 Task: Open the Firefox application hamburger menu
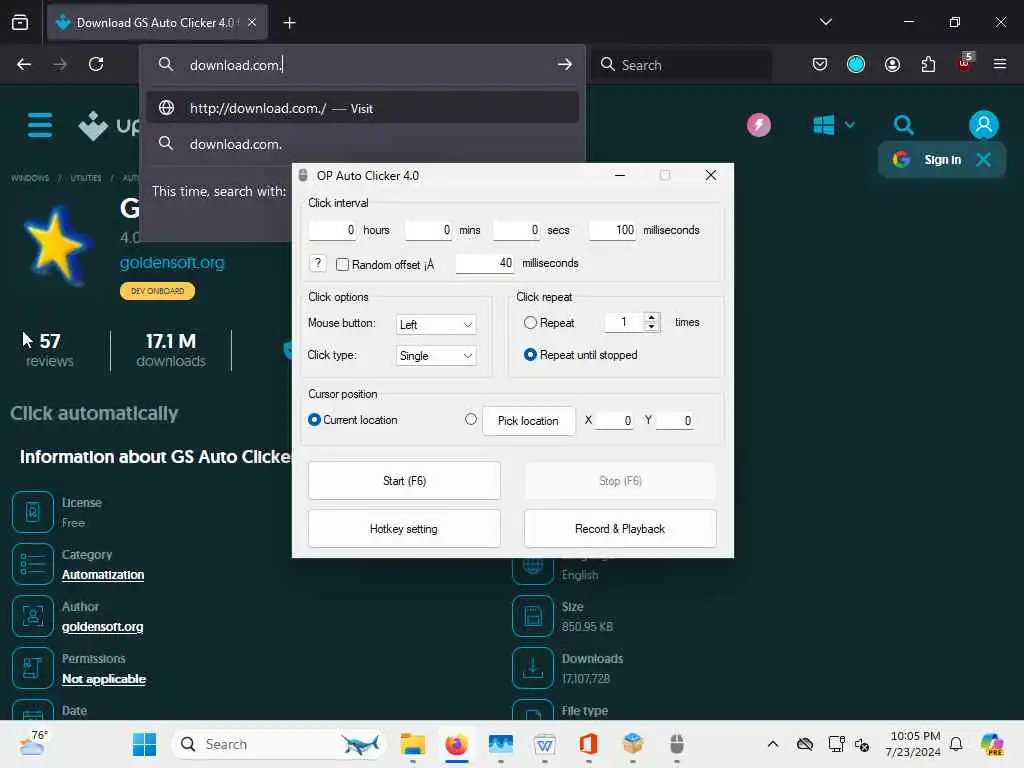(999, 64)
